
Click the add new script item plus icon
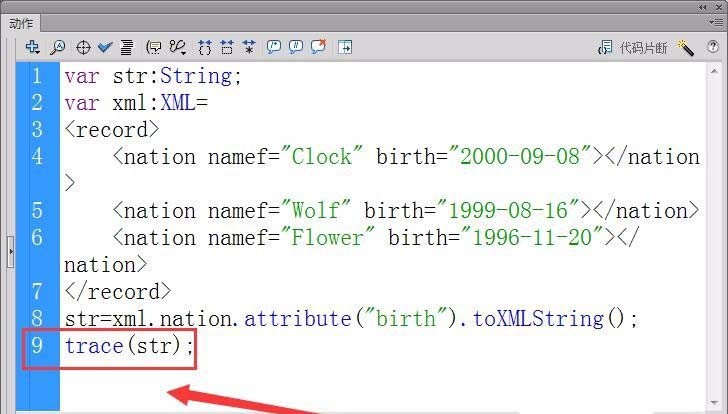[x=32, y=47]
